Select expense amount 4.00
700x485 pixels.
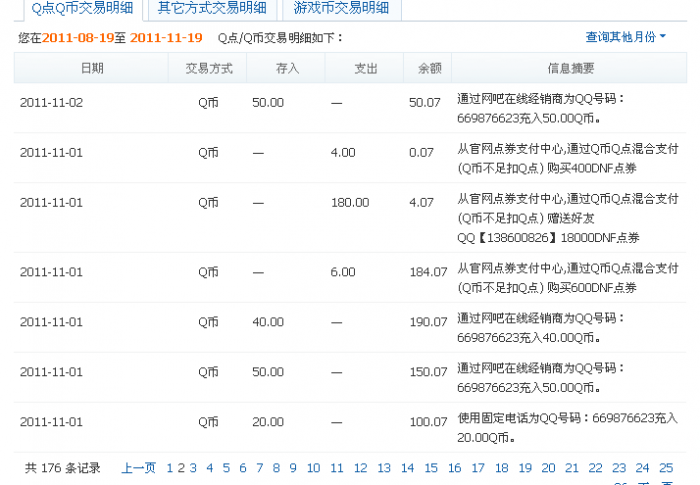click(x=343, y=153)
